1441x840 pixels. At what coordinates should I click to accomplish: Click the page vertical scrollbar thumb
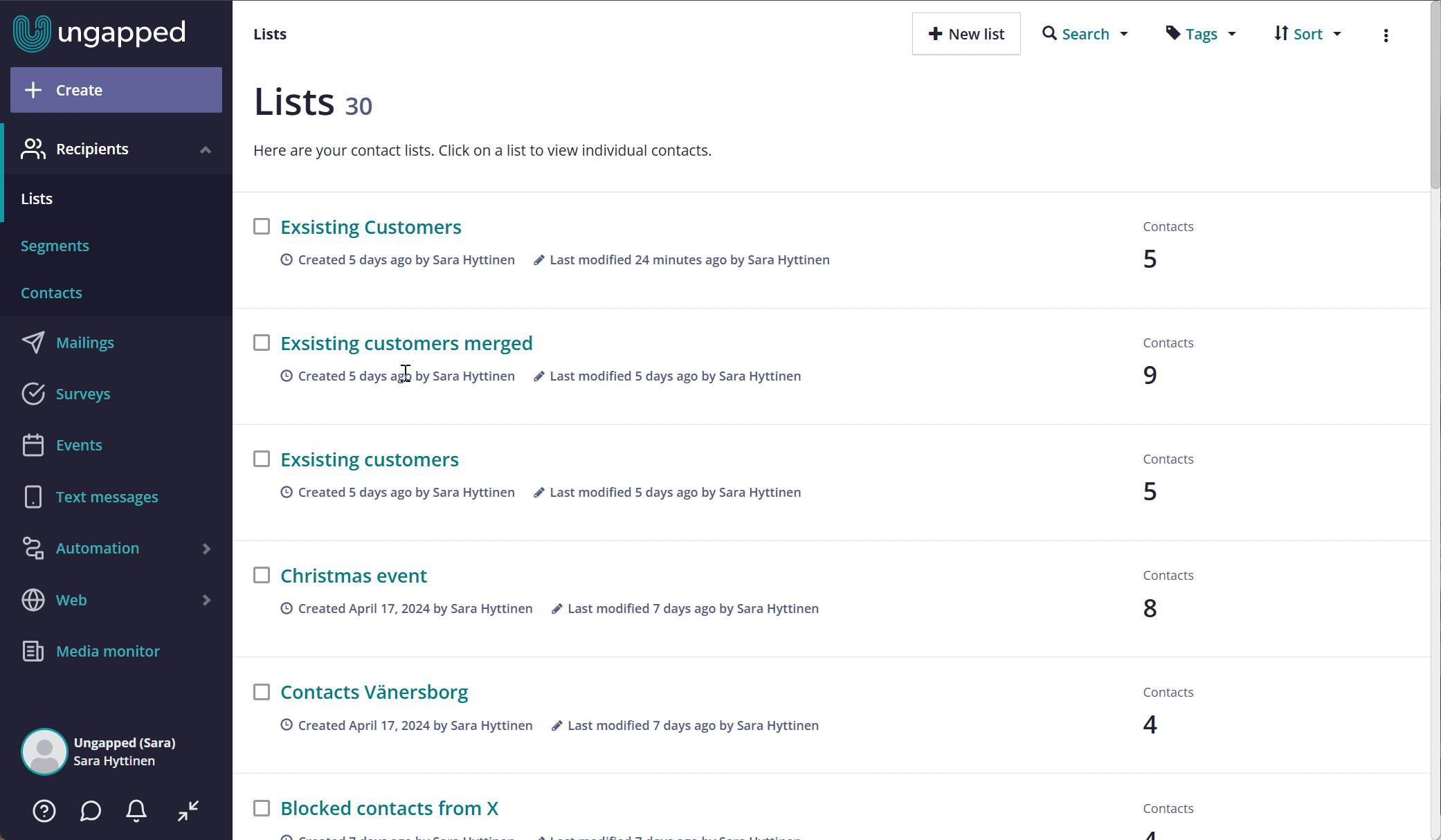point(1435,95)
